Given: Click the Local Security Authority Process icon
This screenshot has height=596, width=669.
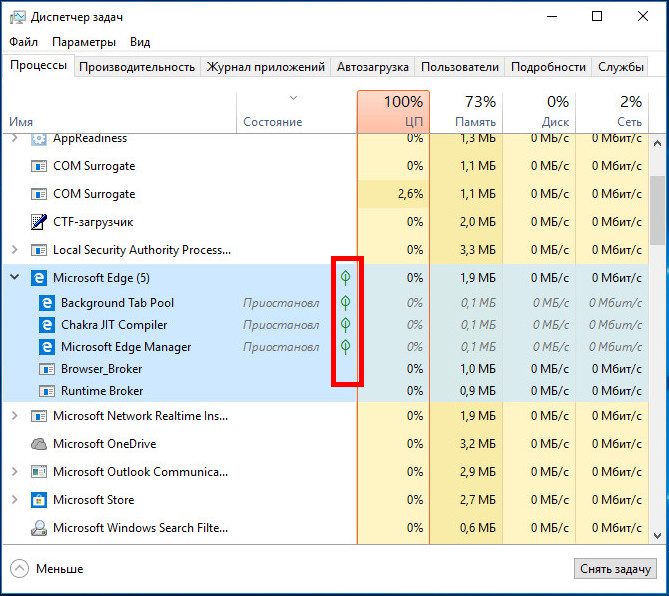Looking at the screenshot, I should [x=39, y=250].
